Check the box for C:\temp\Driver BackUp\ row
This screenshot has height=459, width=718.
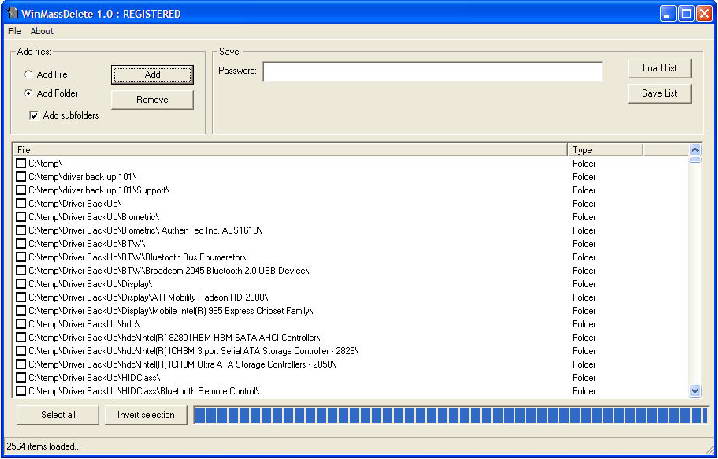pyautogui.click(x=21, y=203)
